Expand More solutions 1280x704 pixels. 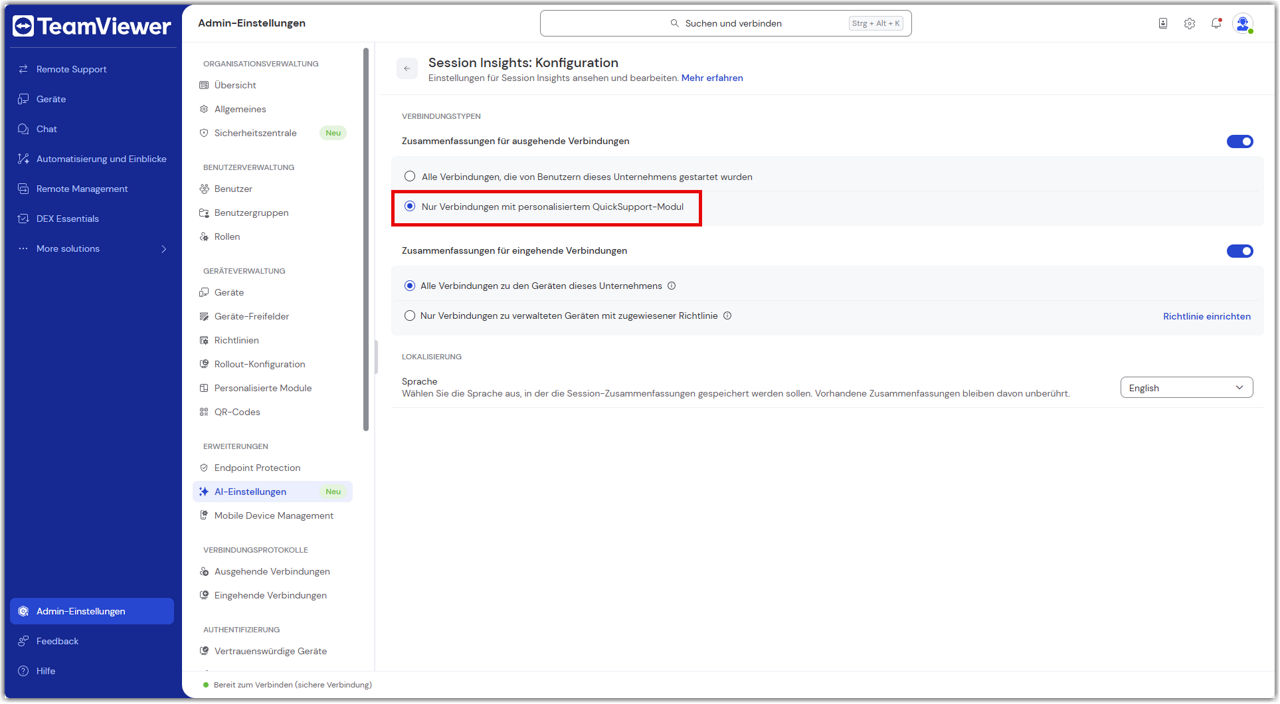92,249
